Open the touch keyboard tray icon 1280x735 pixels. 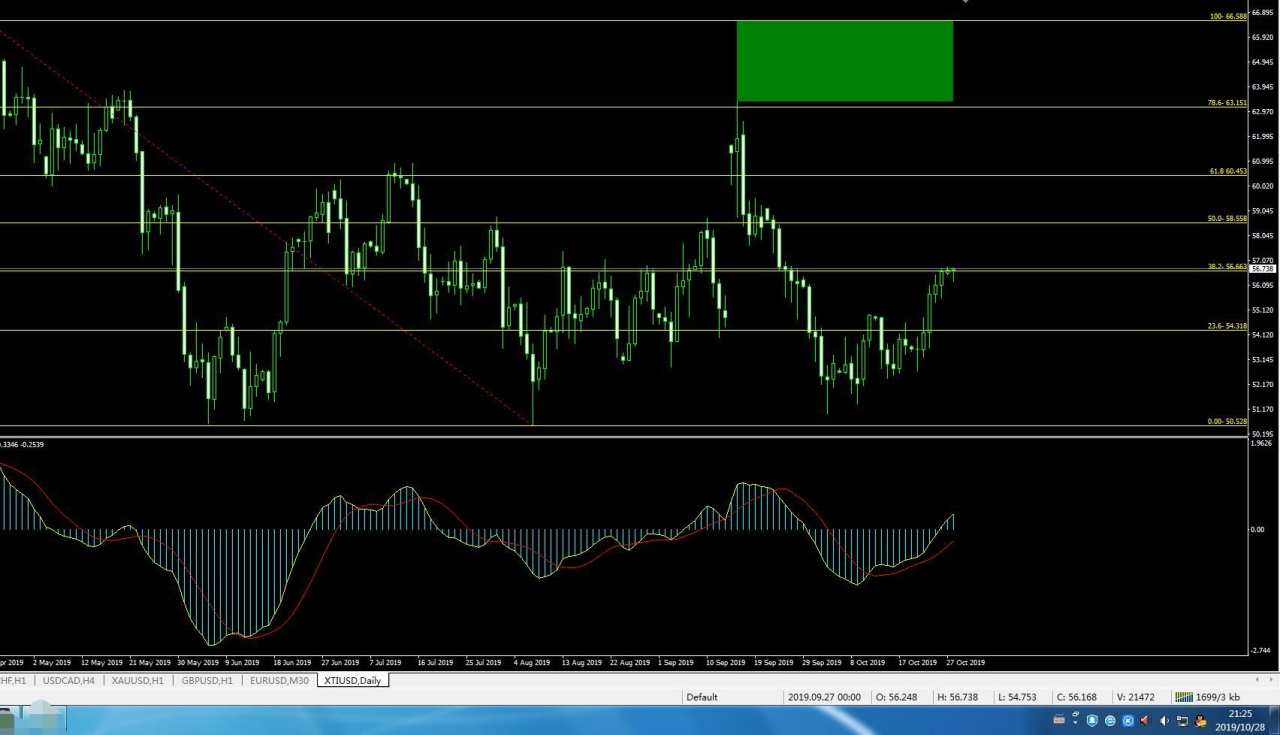(1059, 720)
